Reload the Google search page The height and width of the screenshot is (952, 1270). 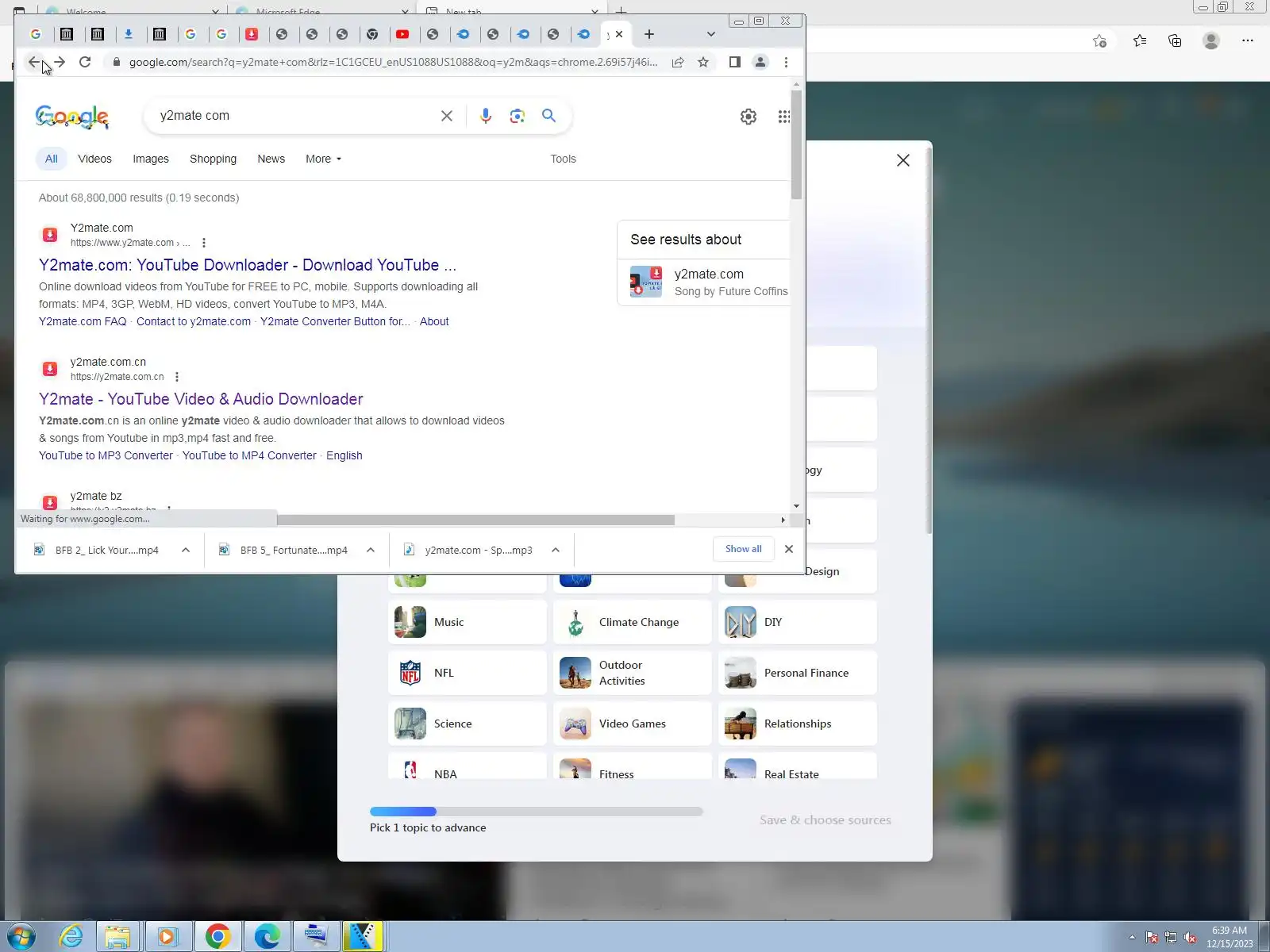click(85, 62)
